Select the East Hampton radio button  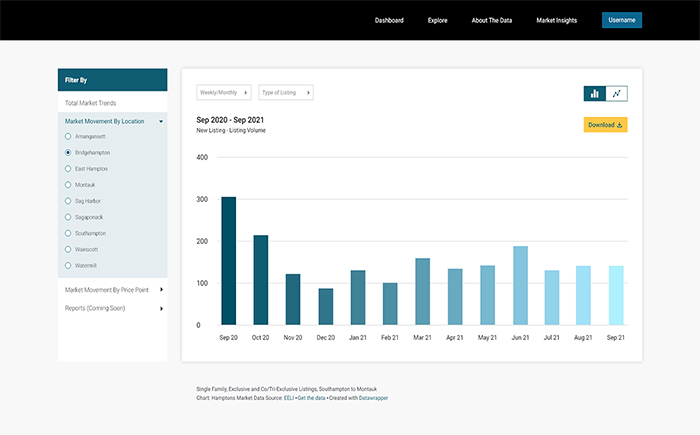click(x=68, y=168)
